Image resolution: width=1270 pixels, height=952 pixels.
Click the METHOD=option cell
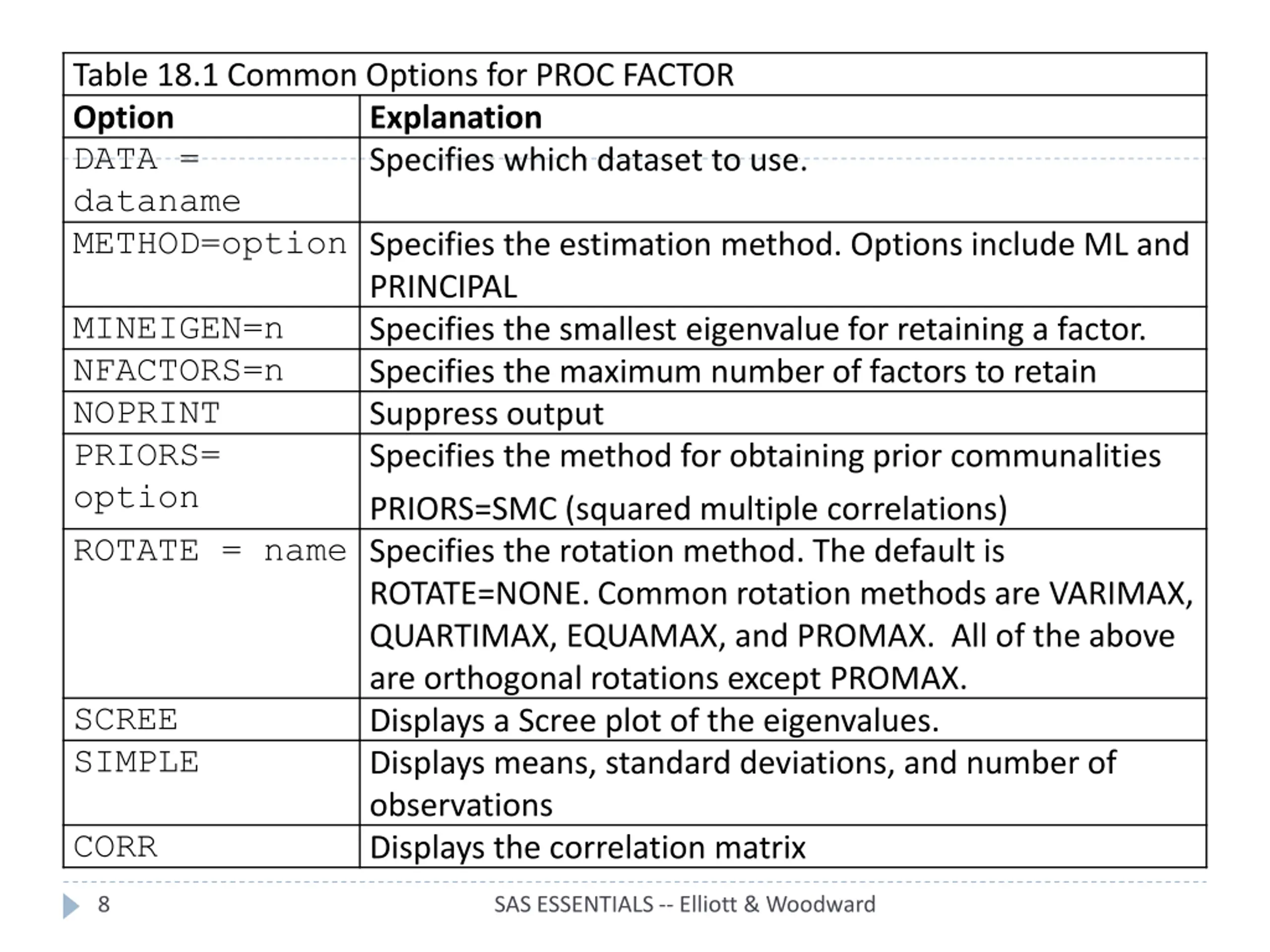211,265
